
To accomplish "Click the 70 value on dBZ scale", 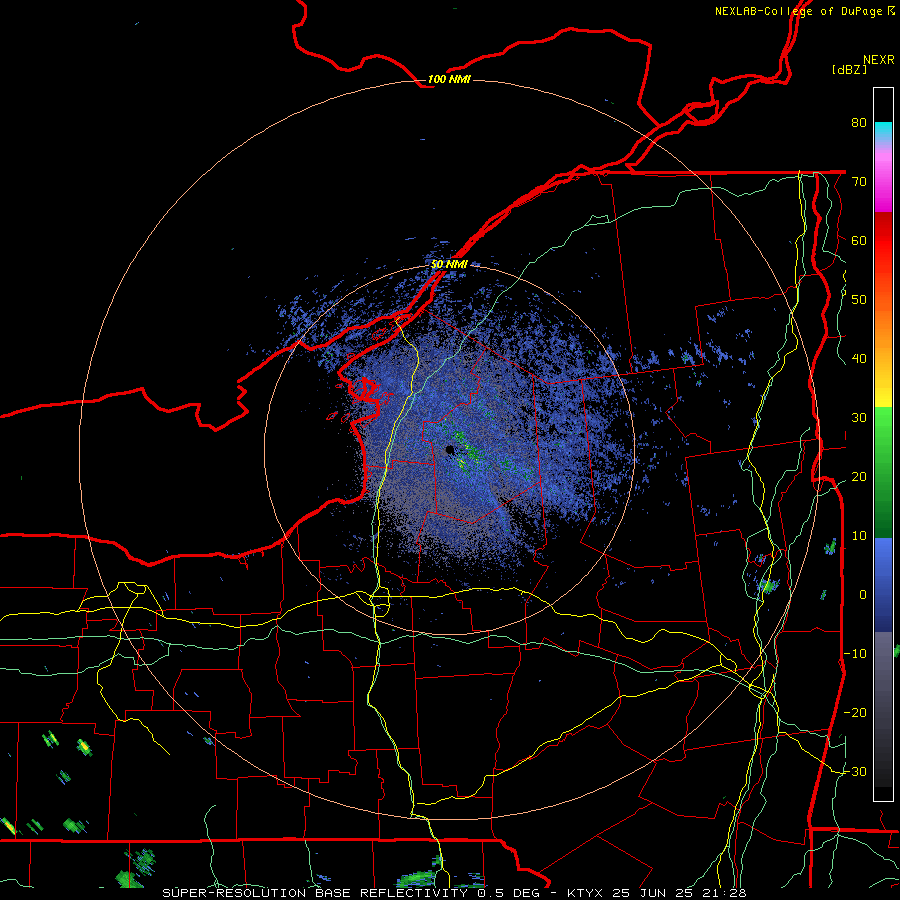I will (x=859, y=181).
